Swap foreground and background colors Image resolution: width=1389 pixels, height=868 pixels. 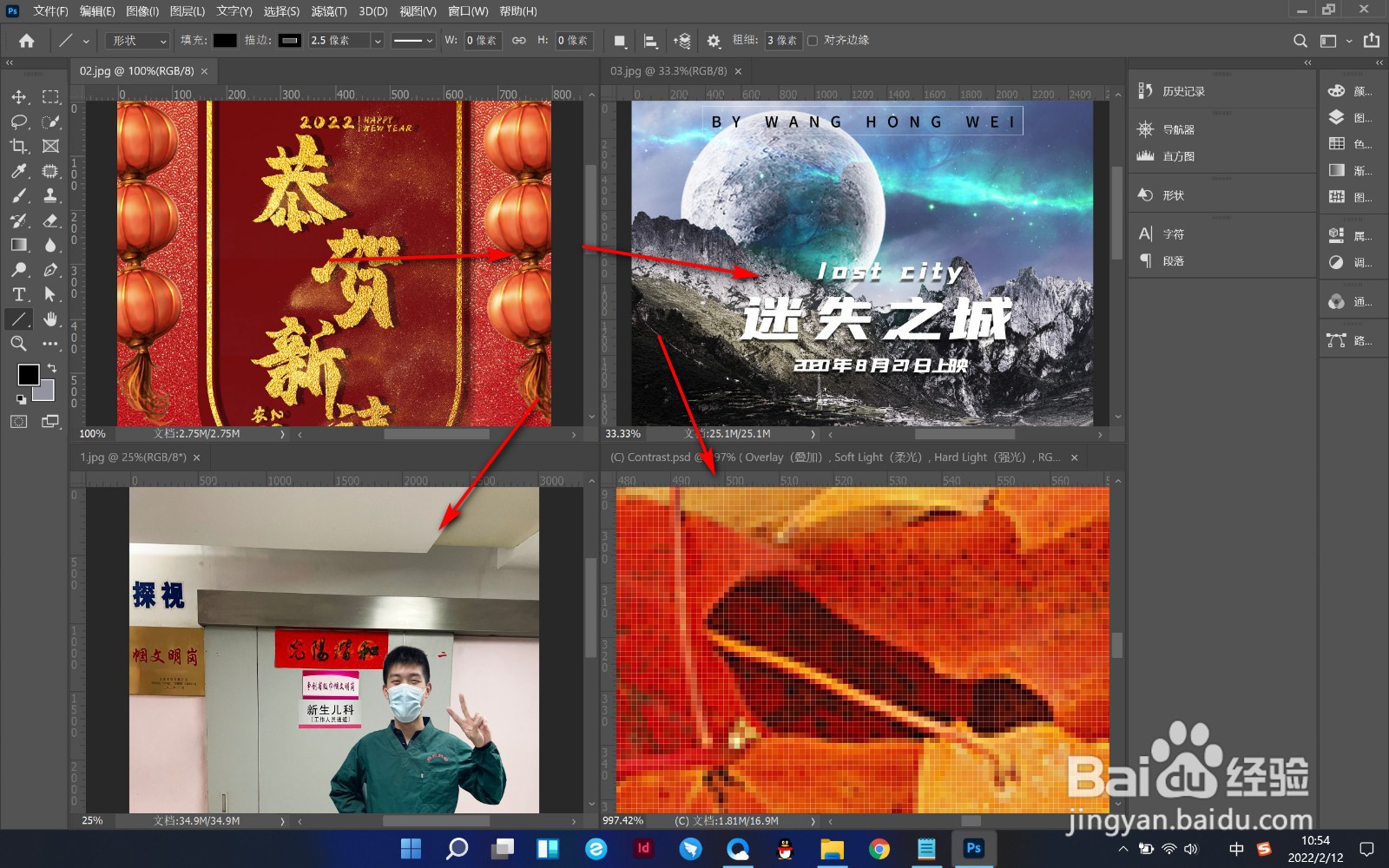(52, 368)
